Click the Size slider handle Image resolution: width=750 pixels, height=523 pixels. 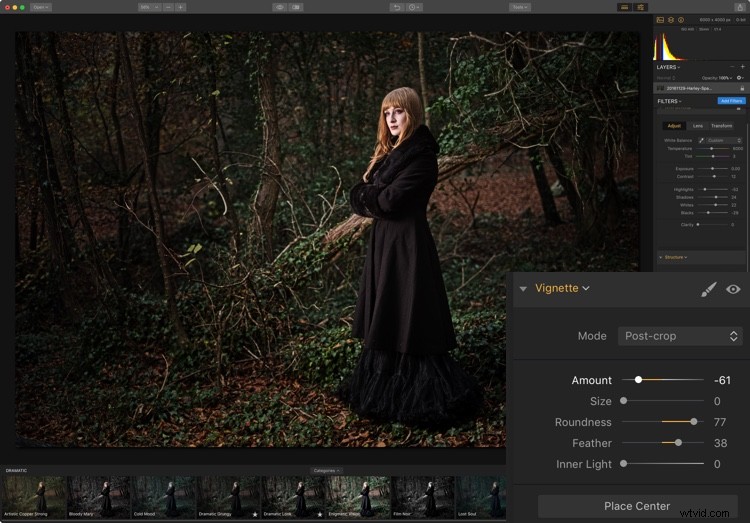pyautogui.click(x=623, y=401)
